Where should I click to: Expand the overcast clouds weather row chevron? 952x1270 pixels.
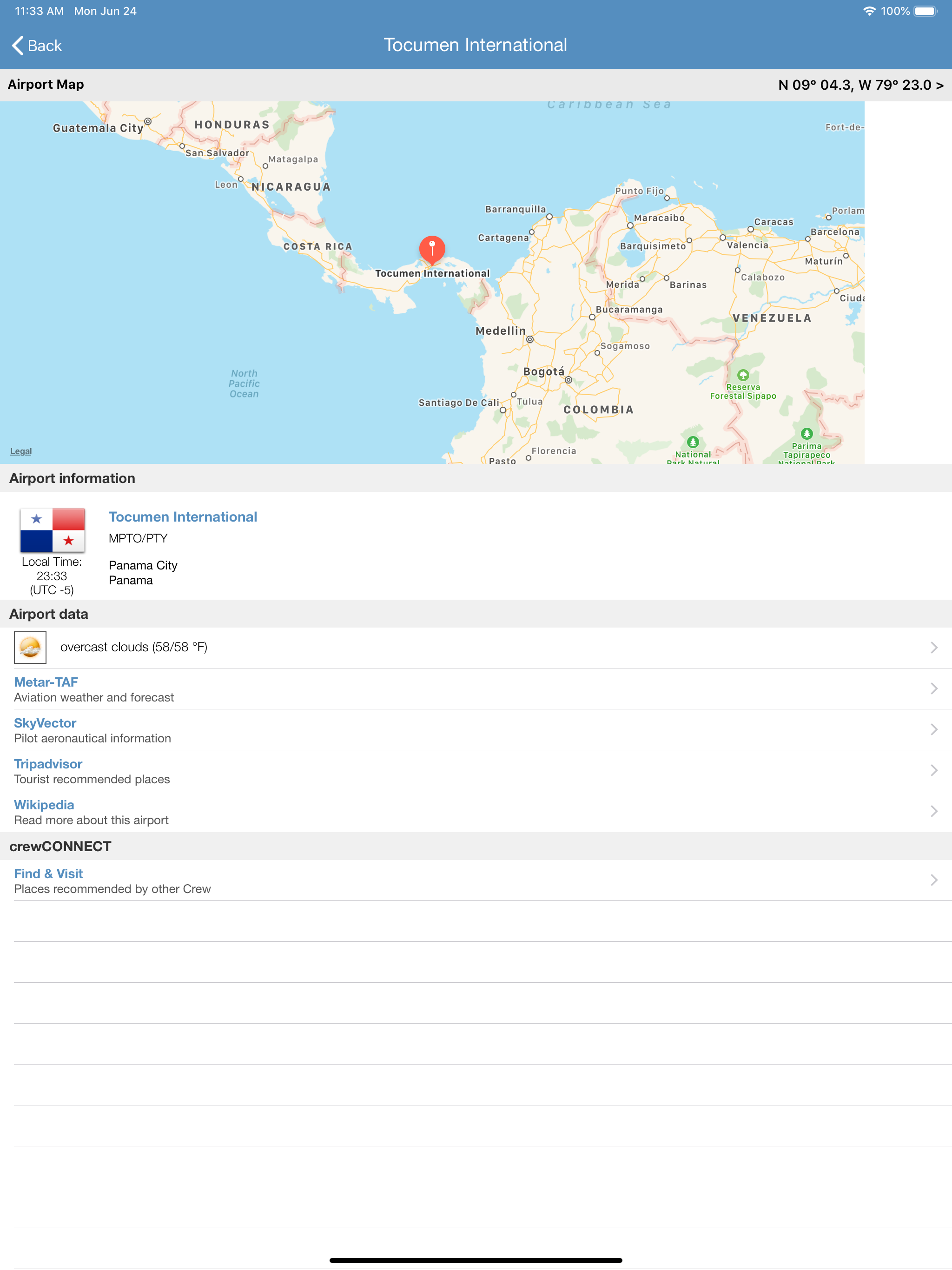(933, 647)
